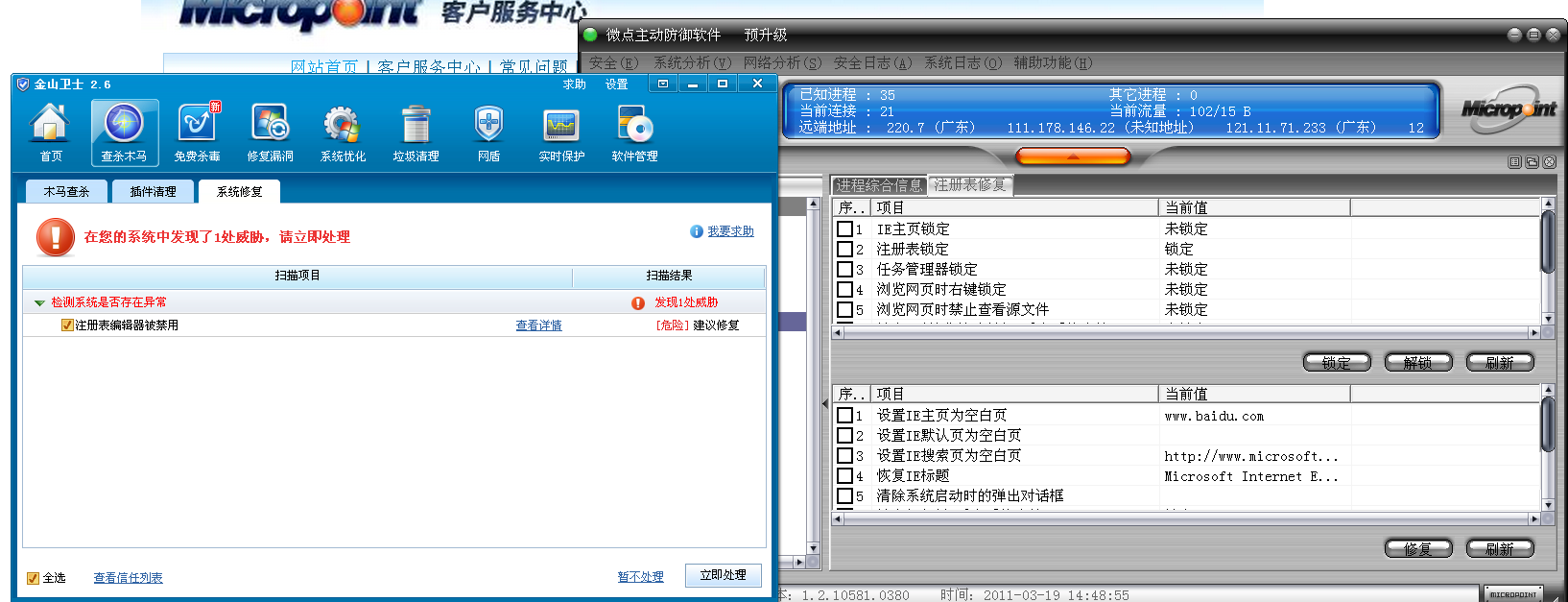
Task: Open the 网络分析(S) menu
Action: (x=782, y=63)
